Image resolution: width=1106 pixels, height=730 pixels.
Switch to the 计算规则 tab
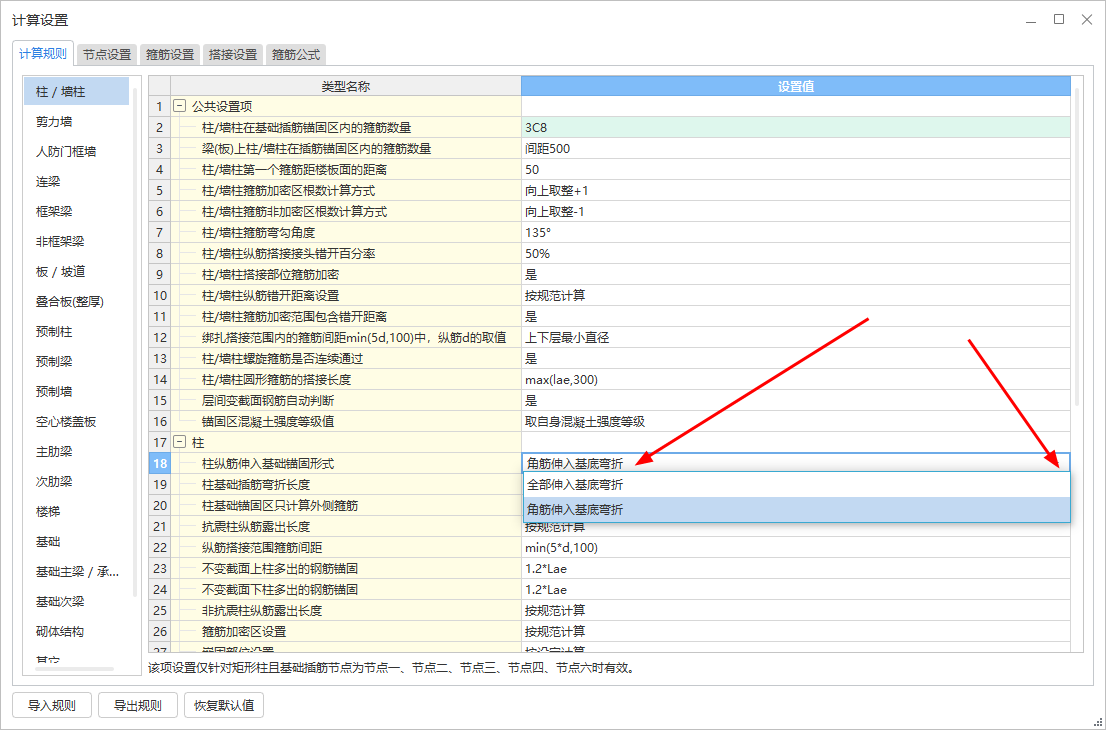click(x=43, y=54)
